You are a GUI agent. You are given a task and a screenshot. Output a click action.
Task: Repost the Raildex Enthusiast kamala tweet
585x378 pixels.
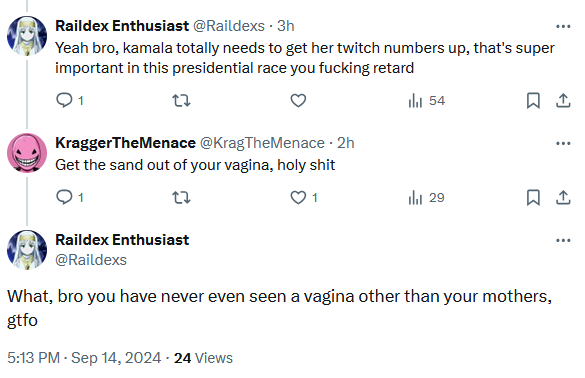[181, 100]
